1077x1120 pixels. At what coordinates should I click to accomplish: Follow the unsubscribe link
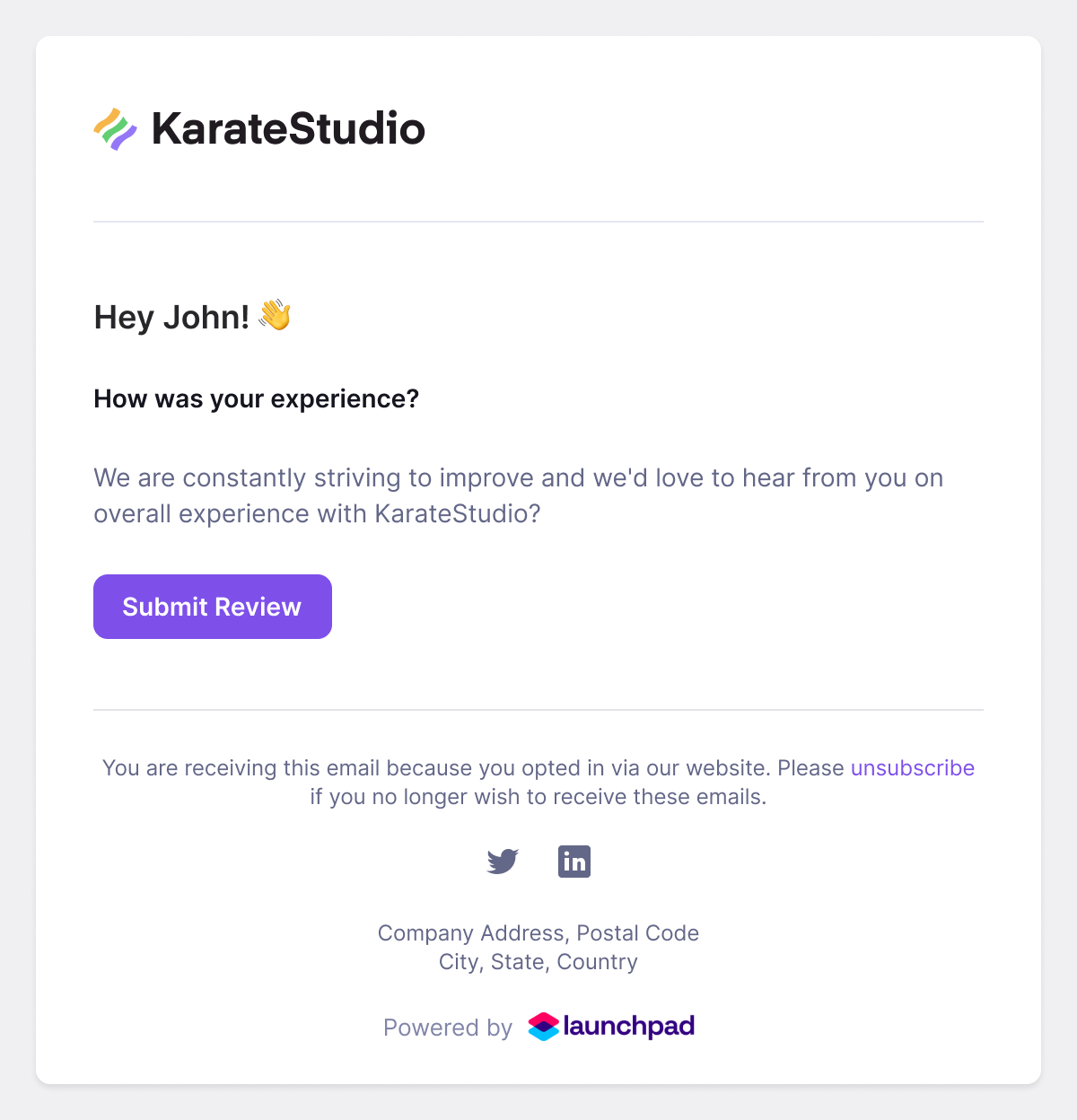[912, 768]
